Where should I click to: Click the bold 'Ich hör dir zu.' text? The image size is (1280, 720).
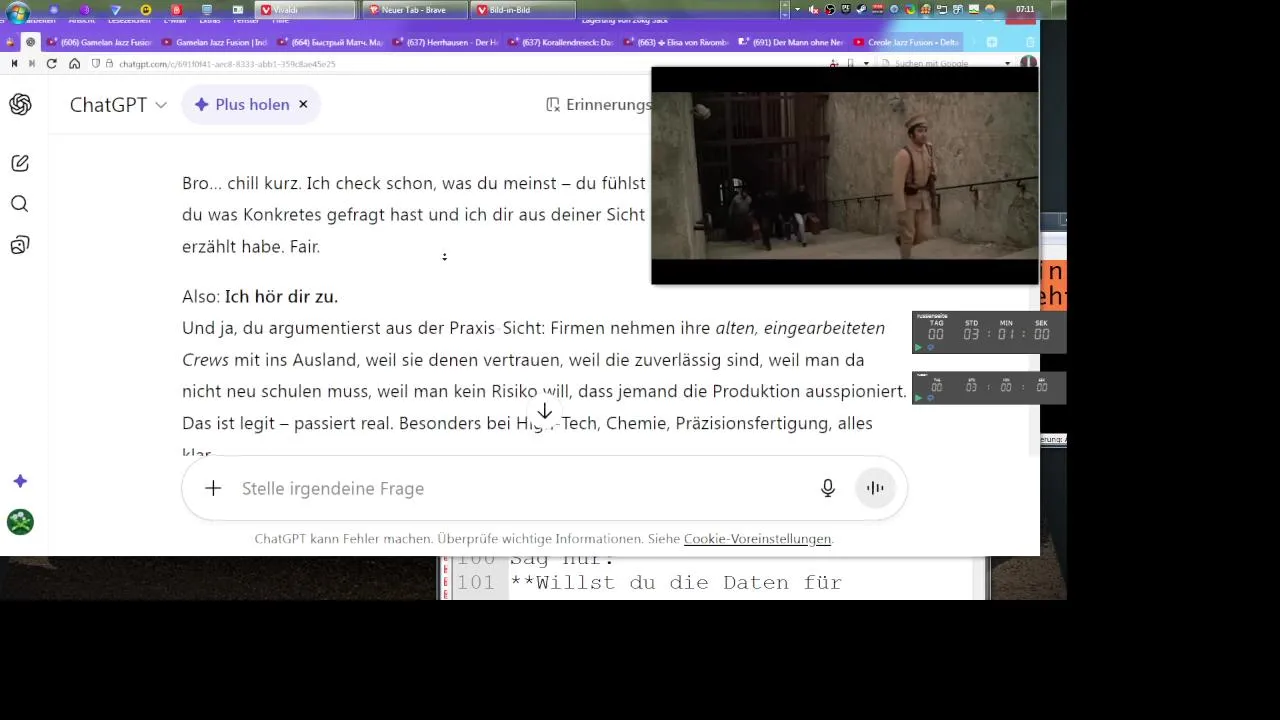[x=281, y=296]
